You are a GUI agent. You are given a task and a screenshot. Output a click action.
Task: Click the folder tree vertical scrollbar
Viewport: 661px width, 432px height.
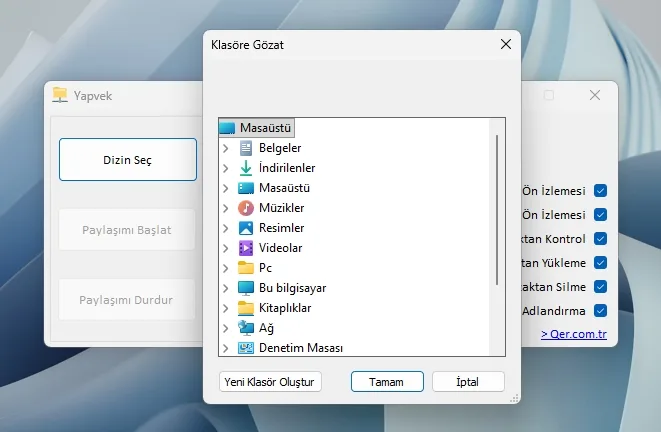497,210
